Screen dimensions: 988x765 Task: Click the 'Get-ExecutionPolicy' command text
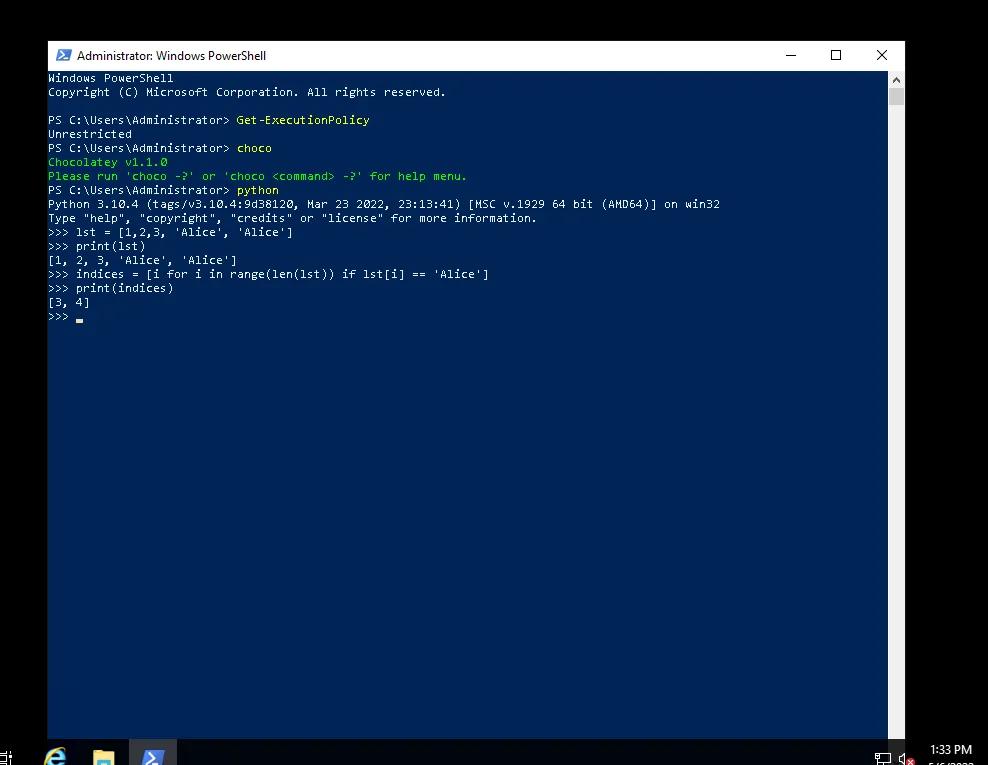tap(302, 120)
